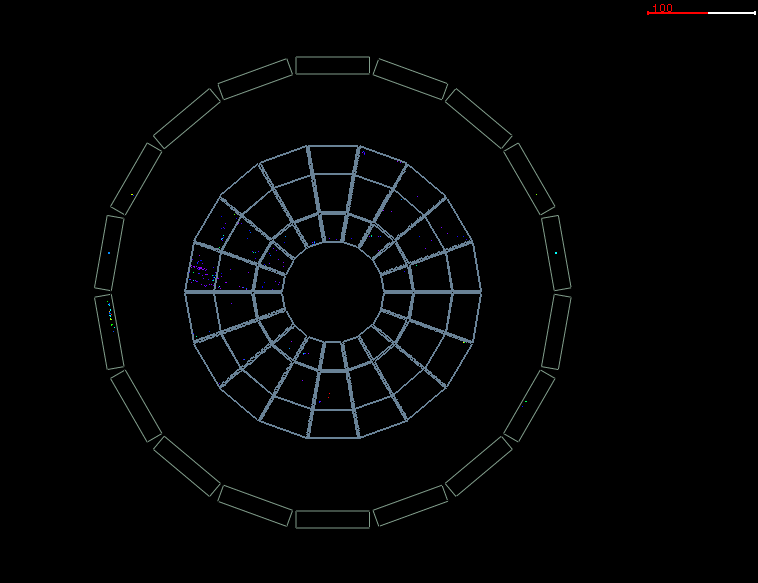Click the red "100" scale label

pyautogui.click(x=662, y=8)
